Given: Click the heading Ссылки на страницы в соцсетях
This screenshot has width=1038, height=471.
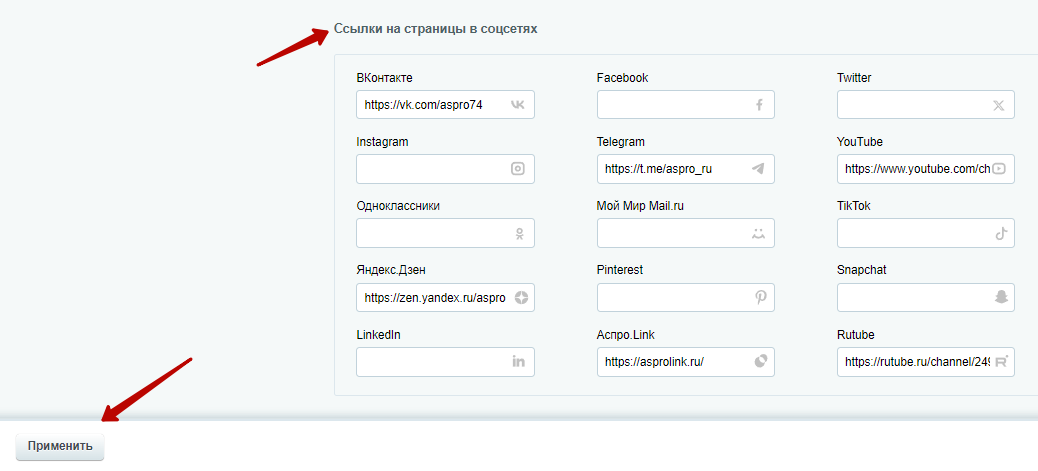Looking at the screenshot, I should (435, 29).
